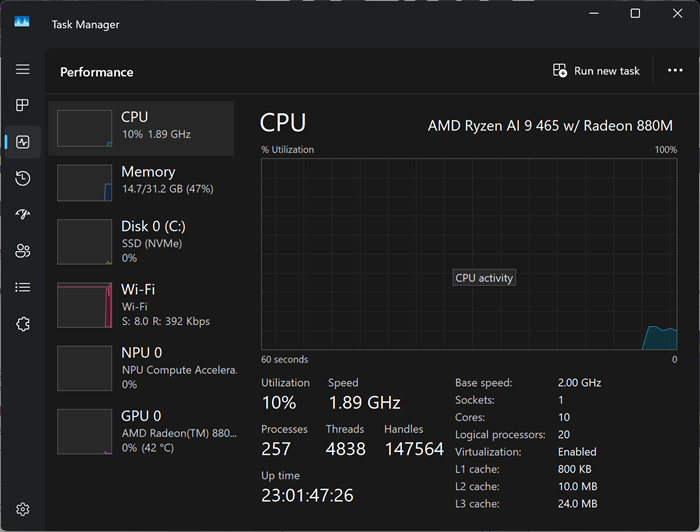Click the Disk 0 mini graph thumbnail
700x532 pixels.
click(x=84, y=241)
